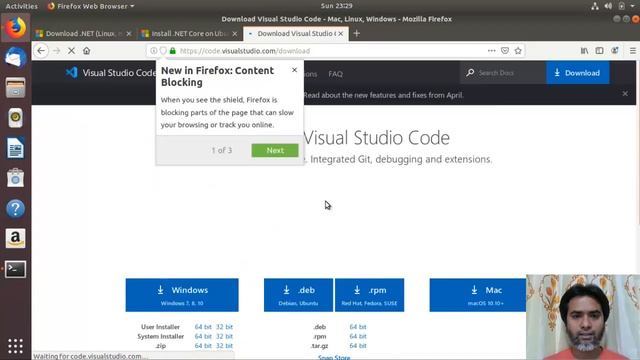640x360 pixels.
Task: Click the secure connection padlock
Action: point(173,51)
